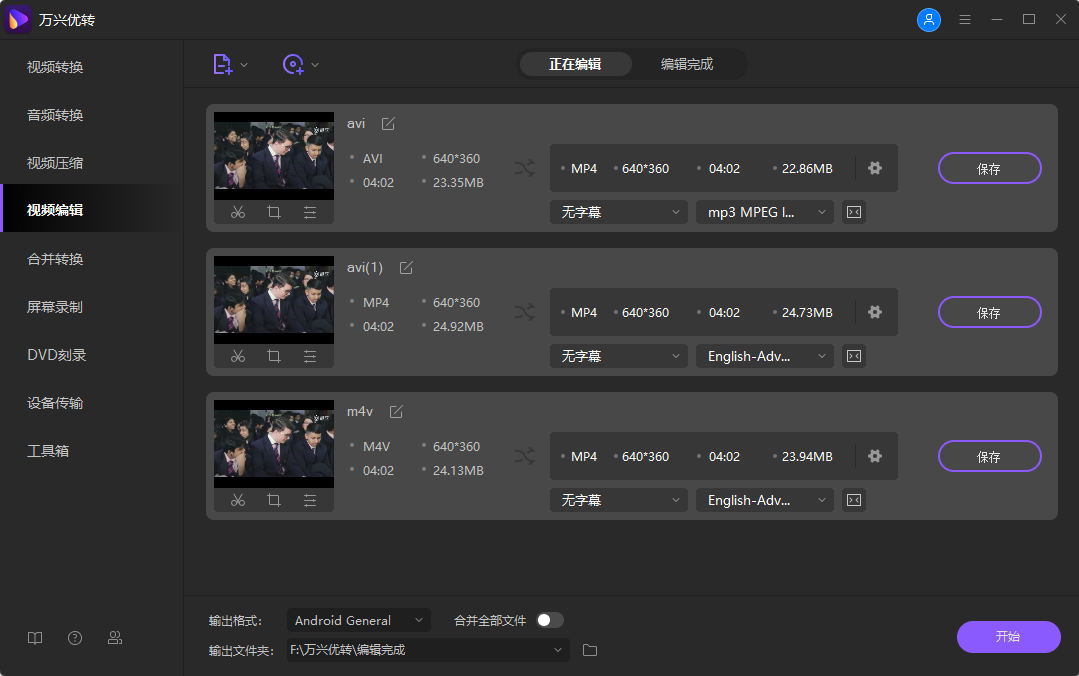Screen dimensions: 1079x676
Task: Expand the 无字幕 subtitle dropdown for avi
Action: (x=618, y=212)
